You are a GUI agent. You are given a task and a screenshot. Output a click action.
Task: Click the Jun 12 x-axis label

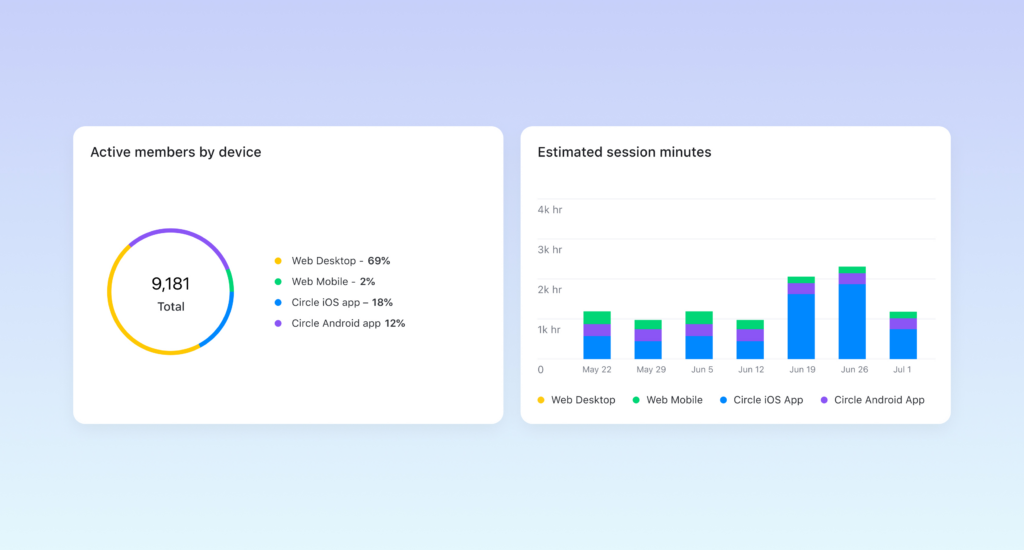click(x=750, y=370)
